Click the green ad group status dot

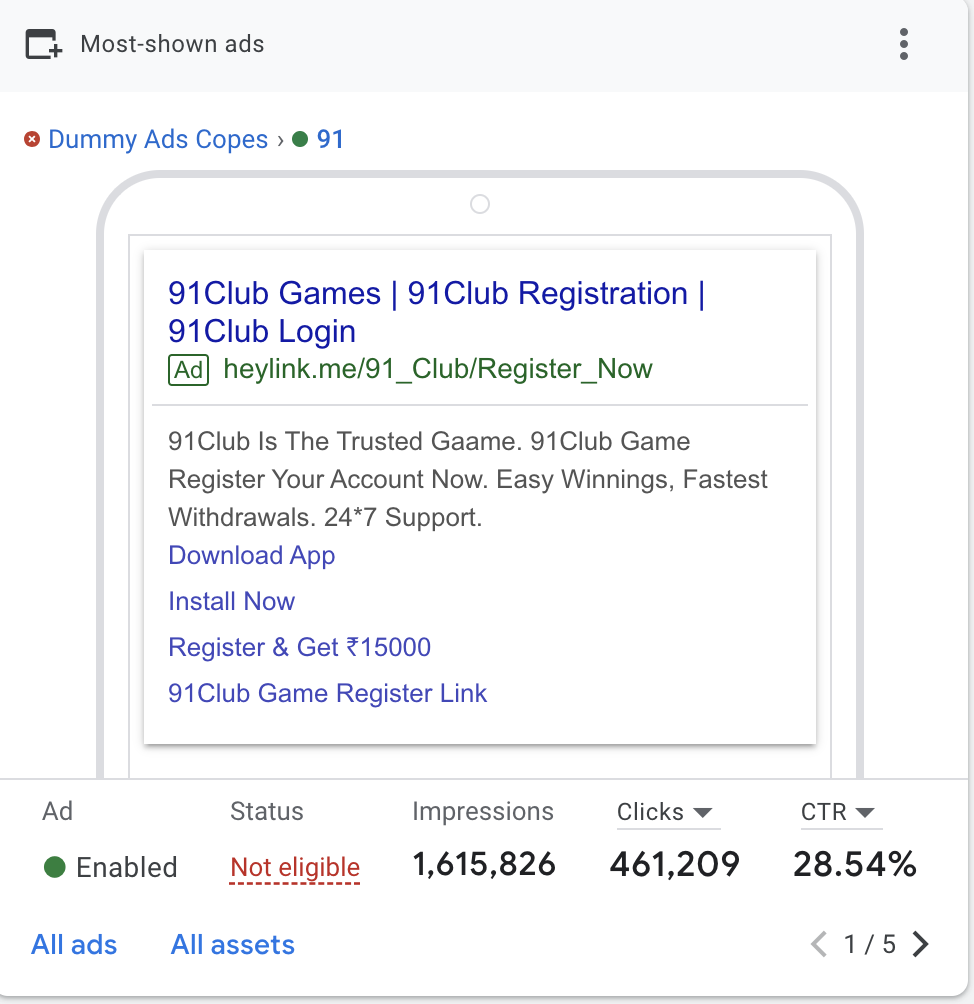[300, 139]
